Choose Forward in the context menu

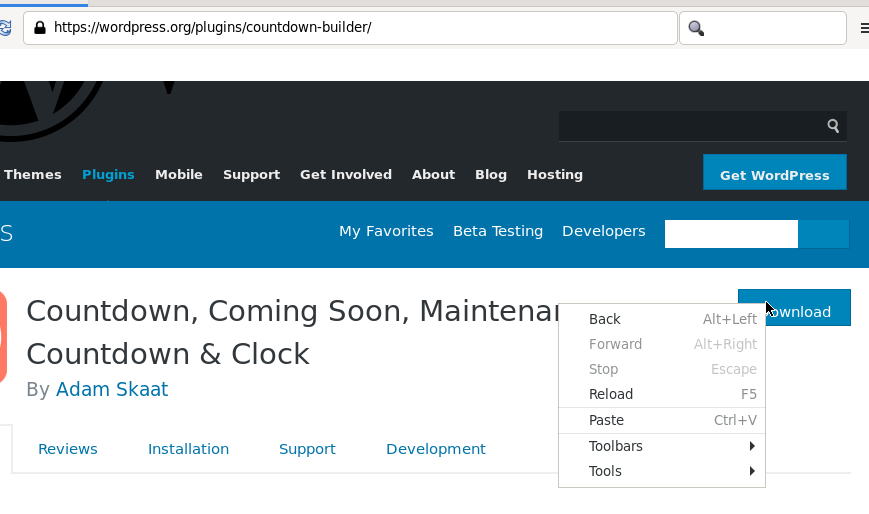(x=662, y=344)
